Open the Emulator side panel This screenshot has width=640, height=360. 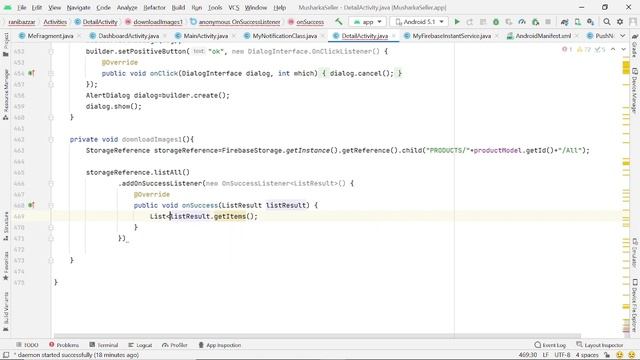coord(635,253)
